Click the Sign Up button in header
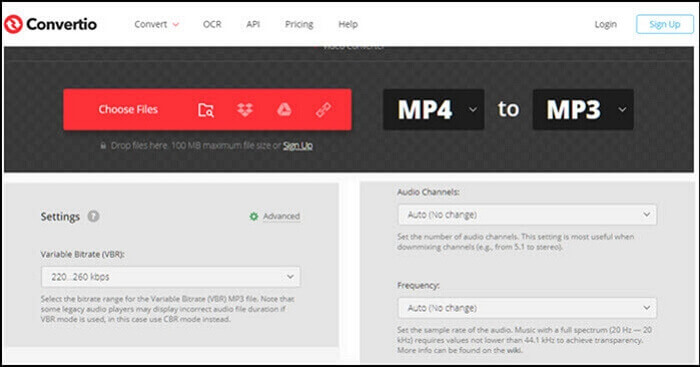Image resolution: width=700 pixels, height=367 pixels. (665, 24)
